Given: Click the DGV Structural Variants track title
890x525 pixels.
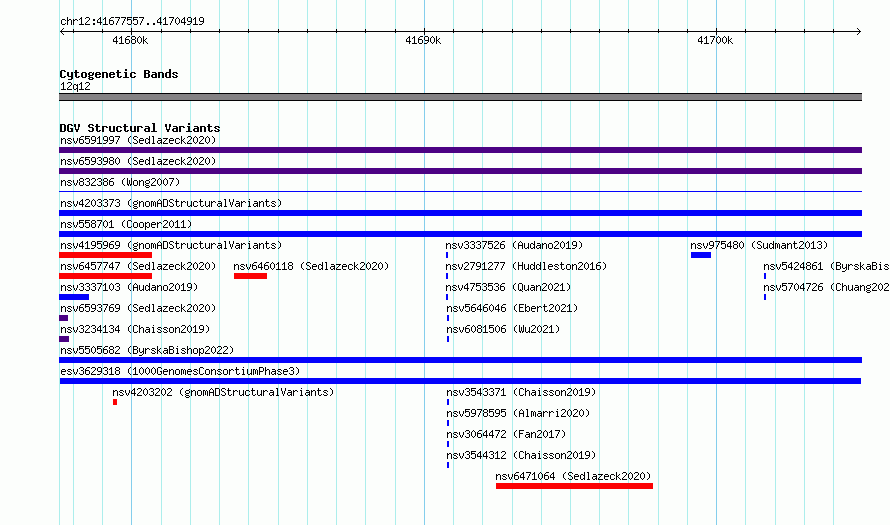Looking at the screenshot, I should point(140,128).
